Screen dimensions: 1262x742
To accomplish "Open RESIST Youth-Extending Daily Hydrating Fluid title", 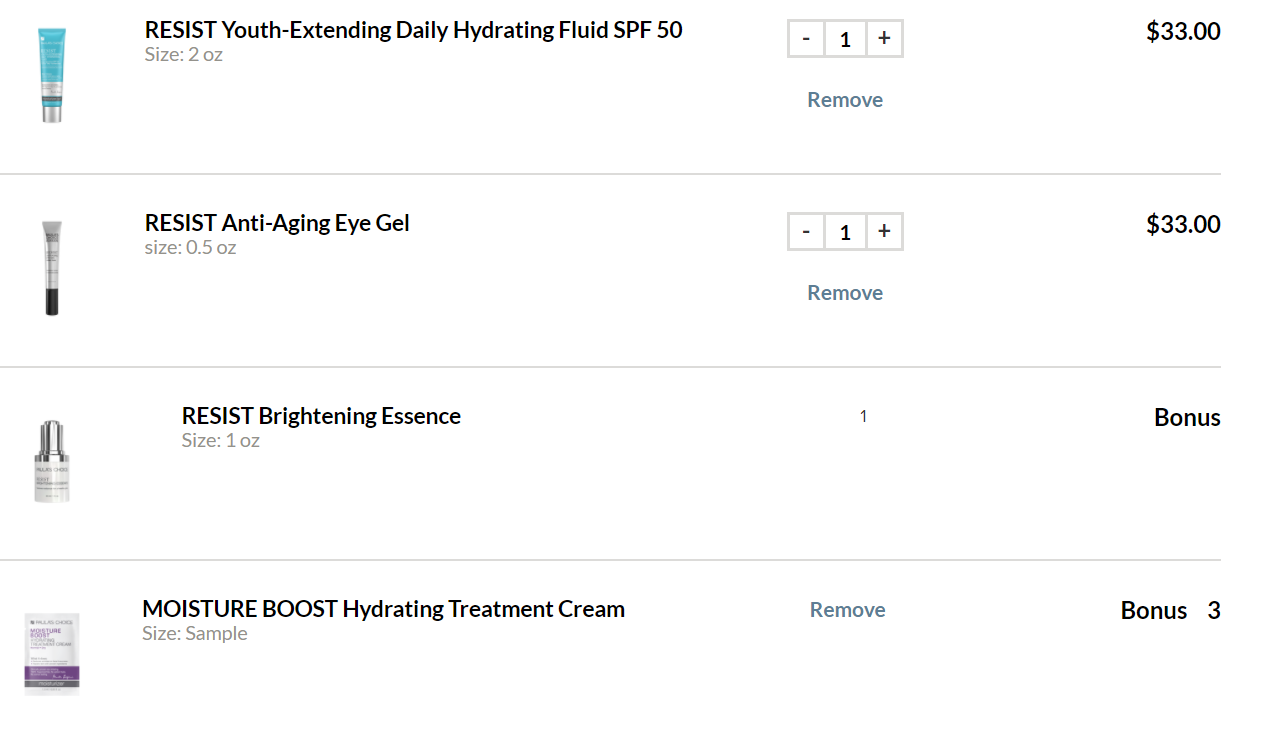I will click(x=413, y=30).
